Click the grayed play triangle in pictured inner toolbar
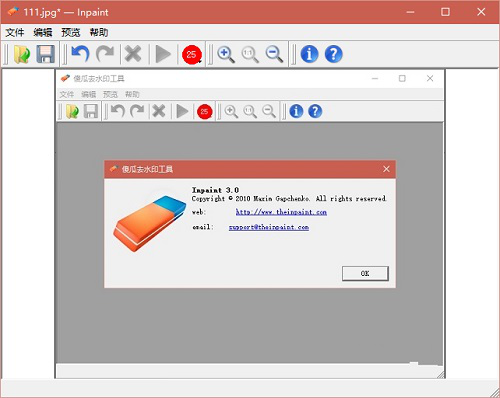 tap(182, 111)
